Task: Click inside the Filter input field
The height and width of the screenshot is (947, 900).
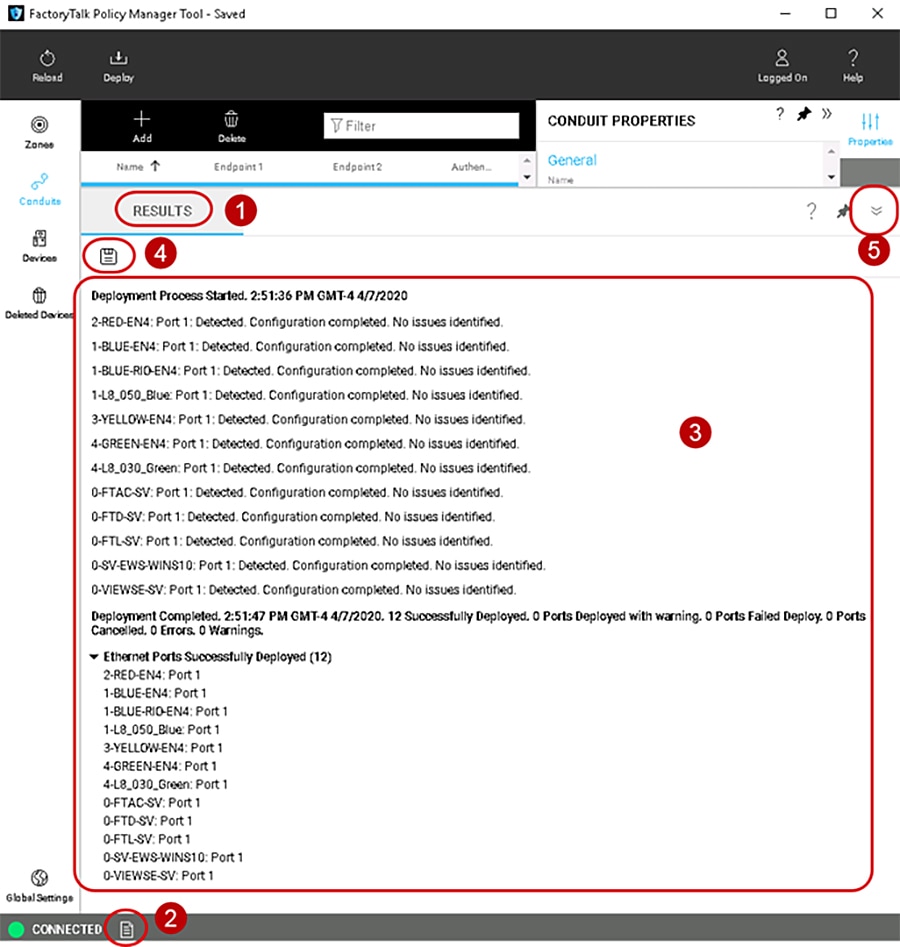Action: (421, 126)
